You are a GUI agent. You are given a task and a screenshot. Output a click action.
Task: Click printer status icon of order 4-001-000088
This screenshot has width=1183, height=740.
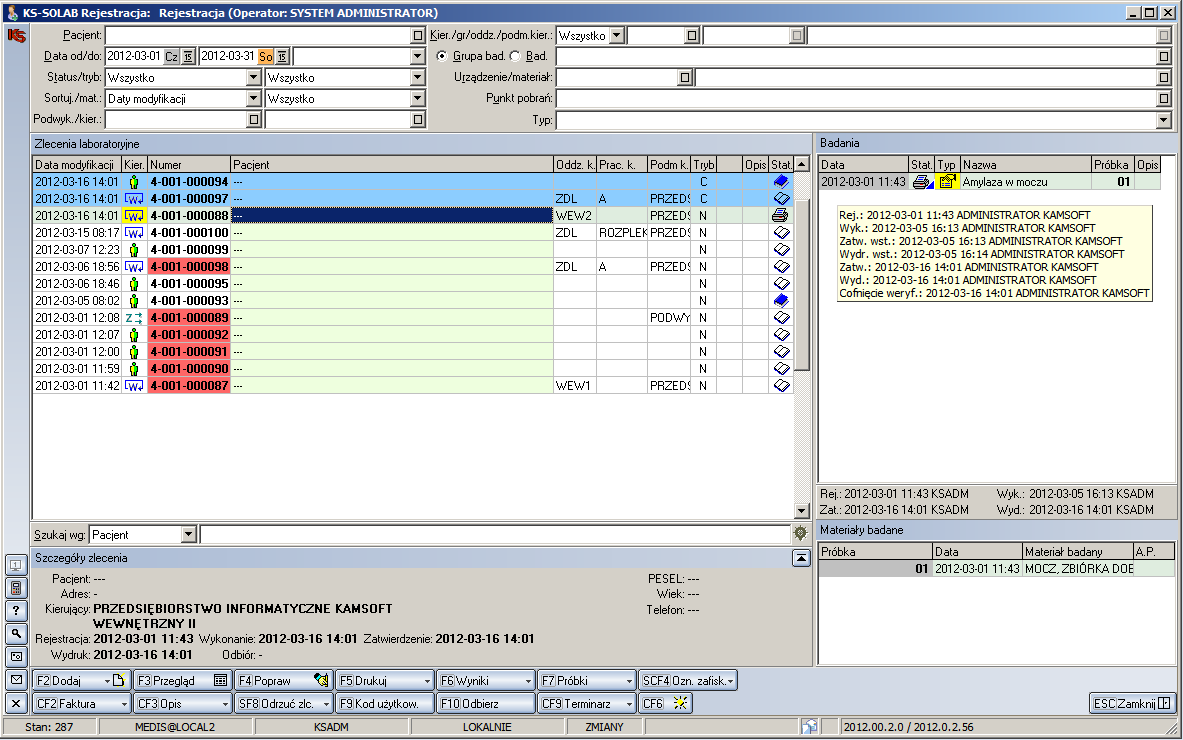click(x=781, y=215)
